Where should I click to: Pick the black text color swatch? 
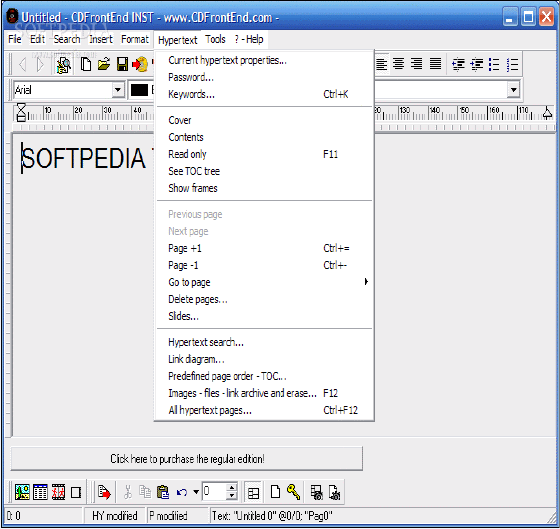(139, 90)
